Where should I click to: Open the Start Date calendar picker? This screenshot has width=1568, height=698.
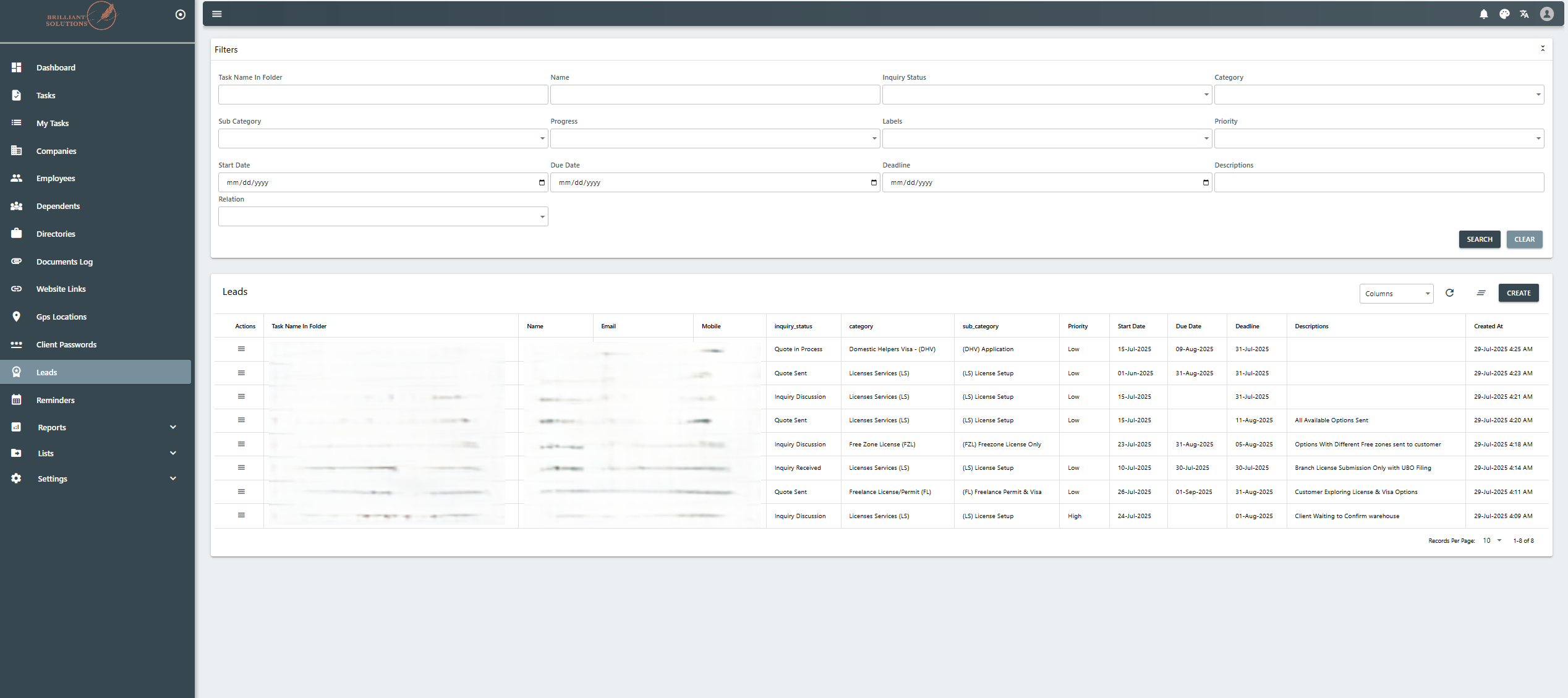click(x=542, y=182)
